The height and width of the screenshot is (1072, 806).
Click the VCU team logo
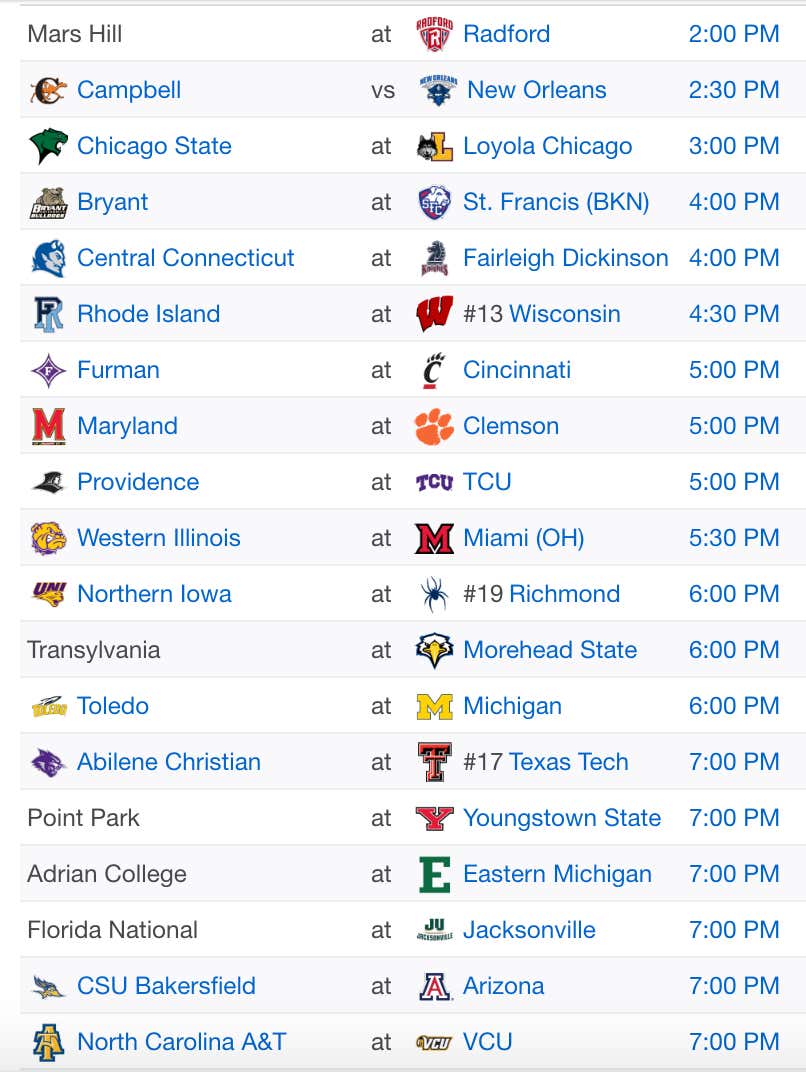(434, 1043)
